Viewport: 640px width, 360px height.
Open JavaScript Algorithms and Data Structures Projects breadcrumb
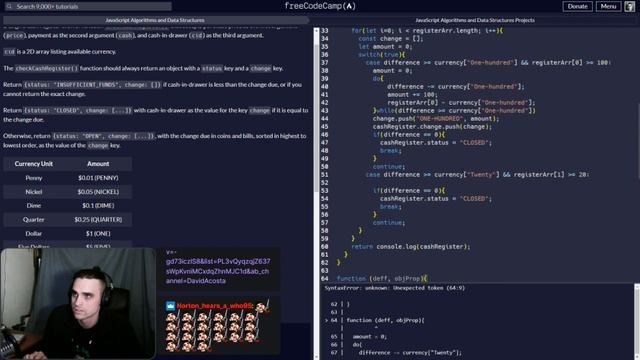[475, 20]
